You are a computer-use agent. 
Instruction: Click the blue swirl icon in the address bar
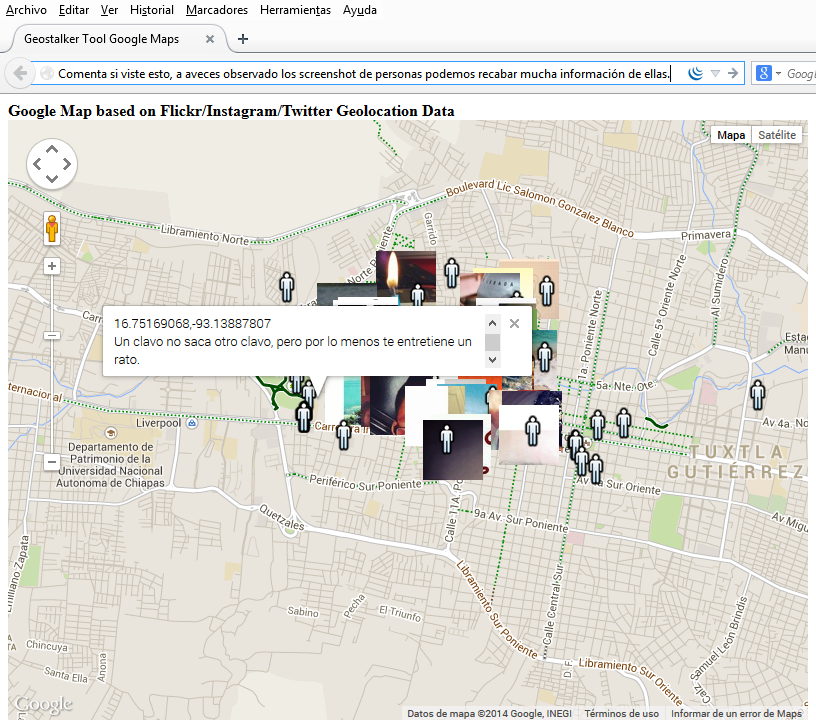pyautogui.click(x=695, y=73)
